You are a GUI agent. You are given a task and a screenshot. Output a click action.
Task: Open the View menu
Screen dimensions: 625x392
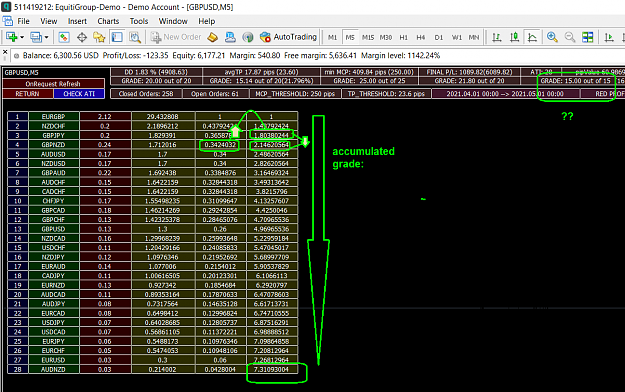(49, 21)
